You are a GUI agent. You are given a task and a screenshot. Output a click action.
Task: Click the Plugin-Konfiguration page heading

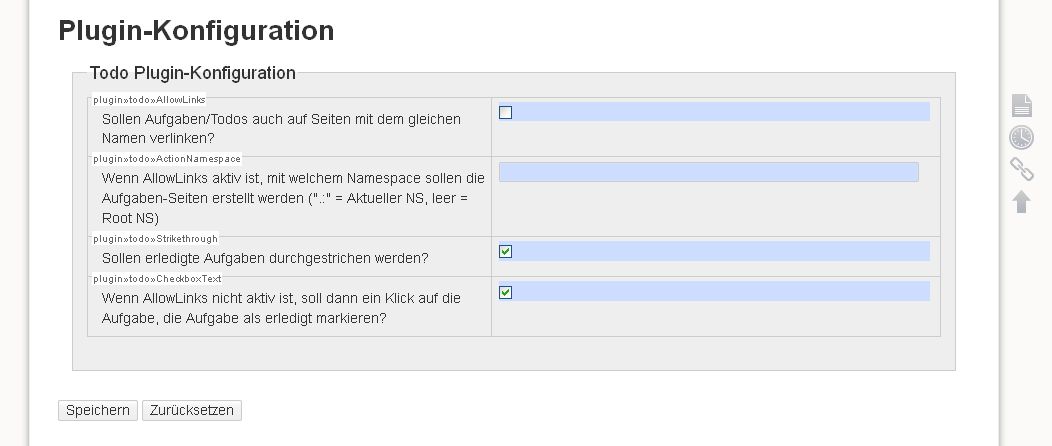click(196, 31)
